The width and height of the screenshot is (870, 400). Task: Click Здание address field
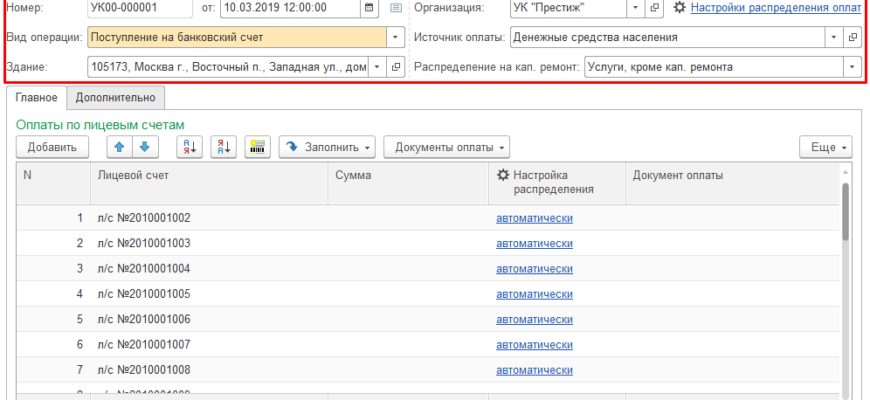228,67
